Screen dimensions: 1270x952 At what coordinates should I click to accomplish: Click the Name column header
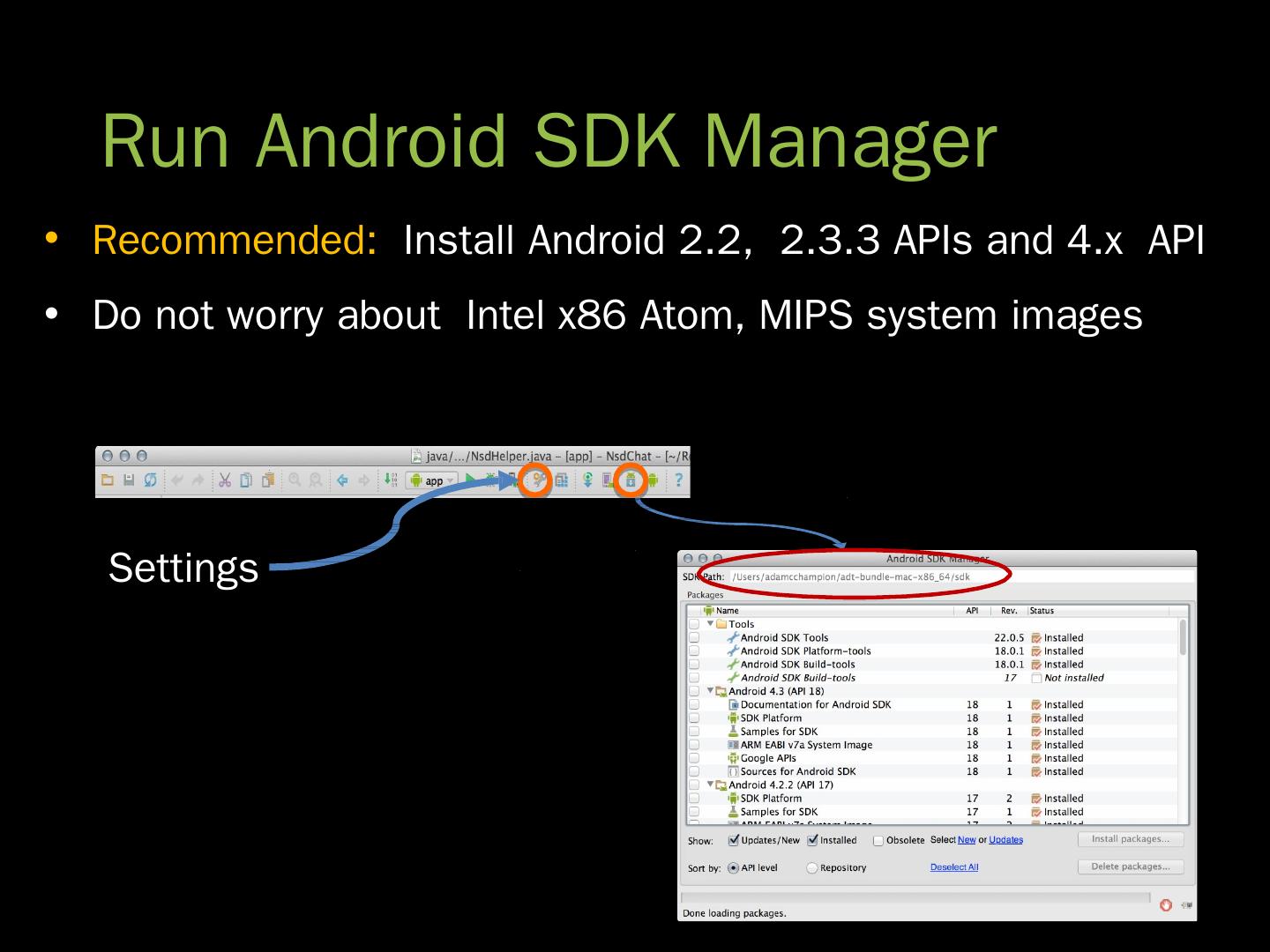pyautogui.click(x=827, y=611)
